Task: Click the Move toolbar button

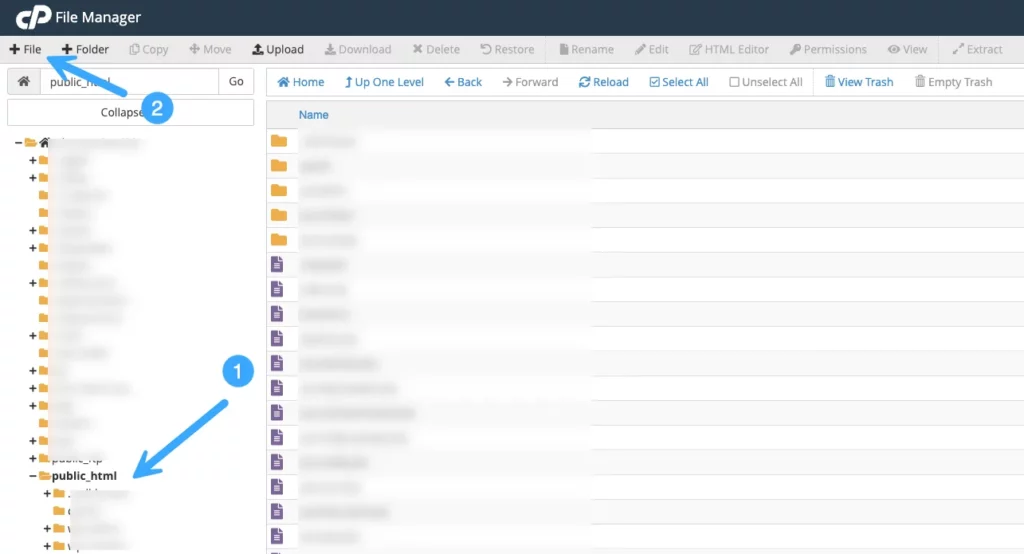Action: click(x=210, y=49)
